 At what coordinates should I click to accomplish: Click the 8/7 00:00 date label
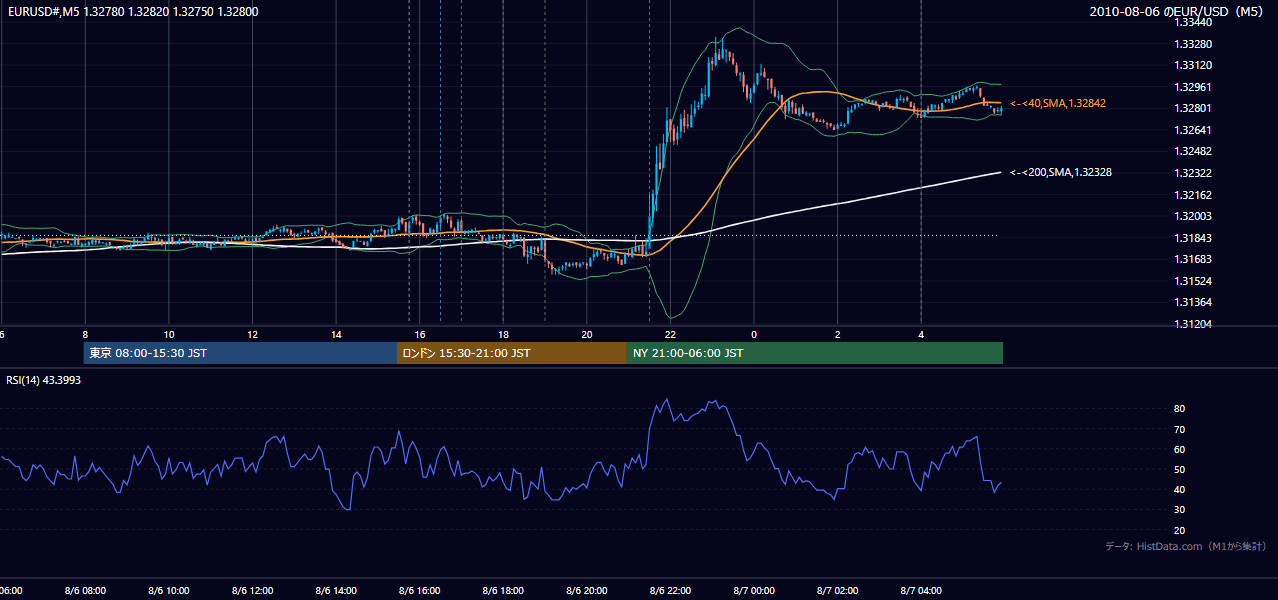point(754,591)
